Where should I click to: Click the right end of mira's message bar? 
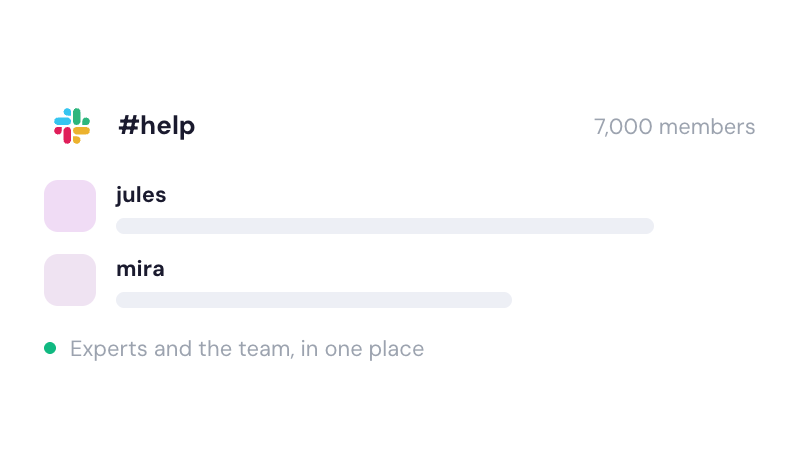click(504, 300)
